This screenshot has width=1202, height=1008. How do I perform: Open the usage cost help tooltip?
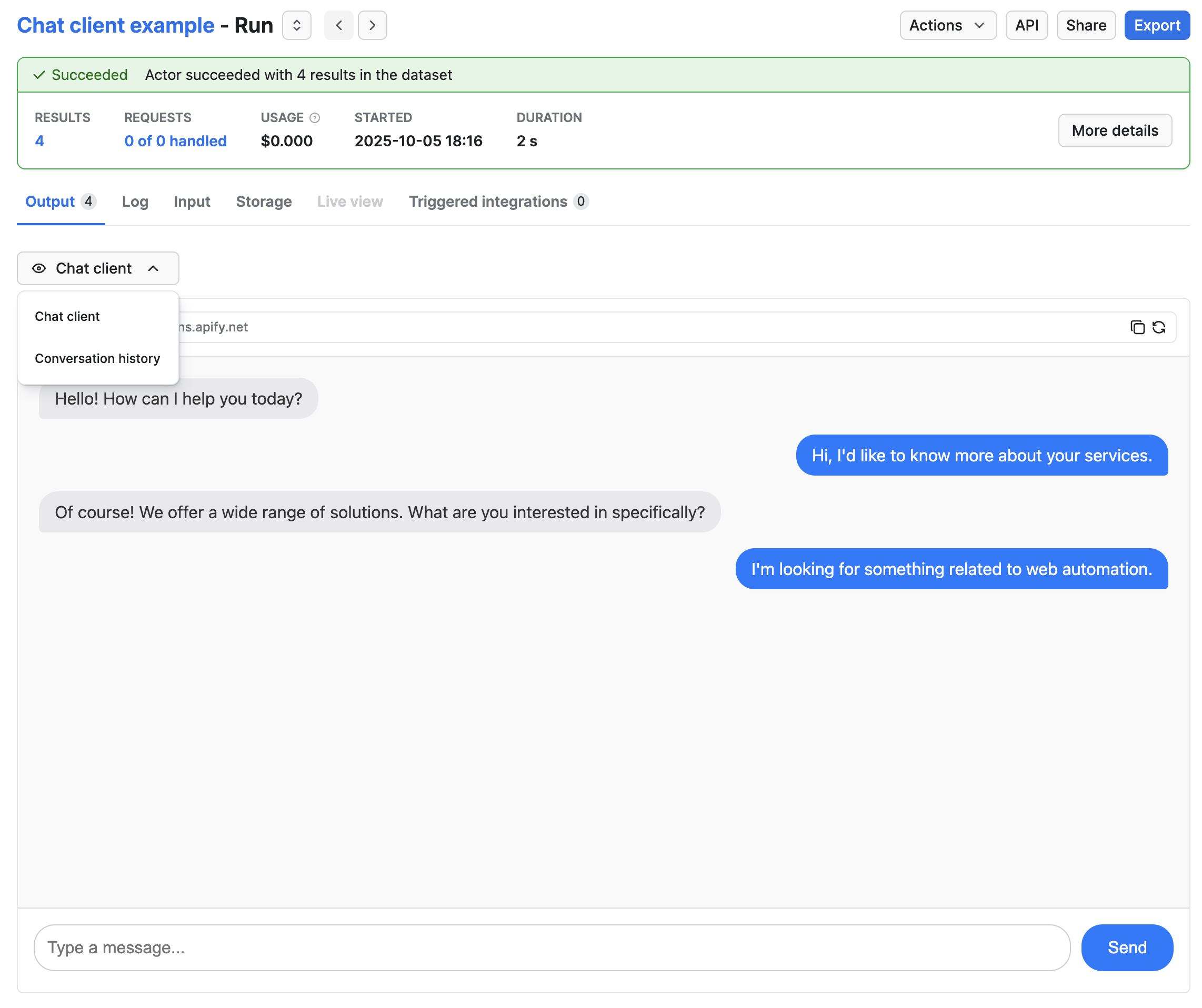point(314,118)
